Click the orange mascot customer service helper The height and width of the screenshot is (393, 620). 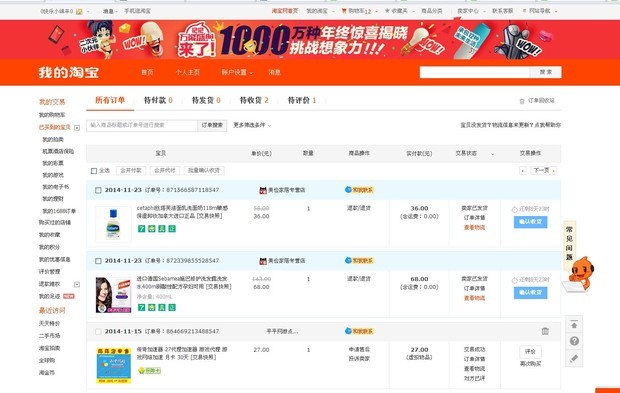tap(579, 275)
